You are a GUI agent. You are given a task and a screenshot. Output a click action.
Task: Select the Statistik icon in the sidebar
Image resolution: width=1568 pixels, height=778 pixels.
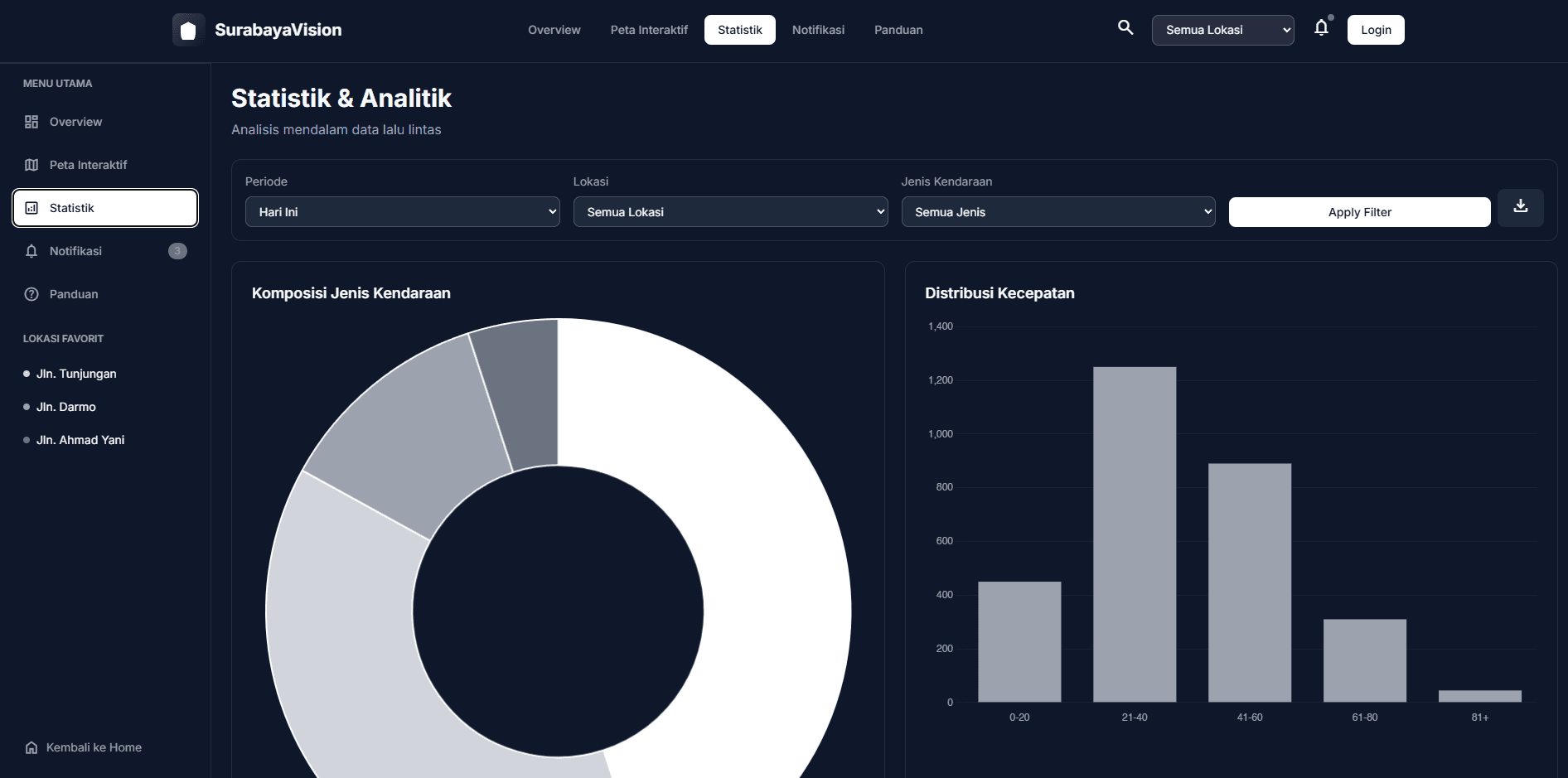[31, 207]
